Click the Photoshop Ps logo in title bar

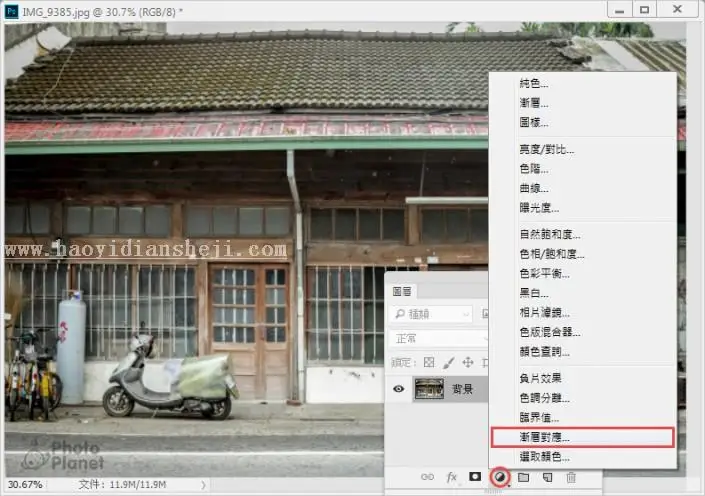point(11,11)
